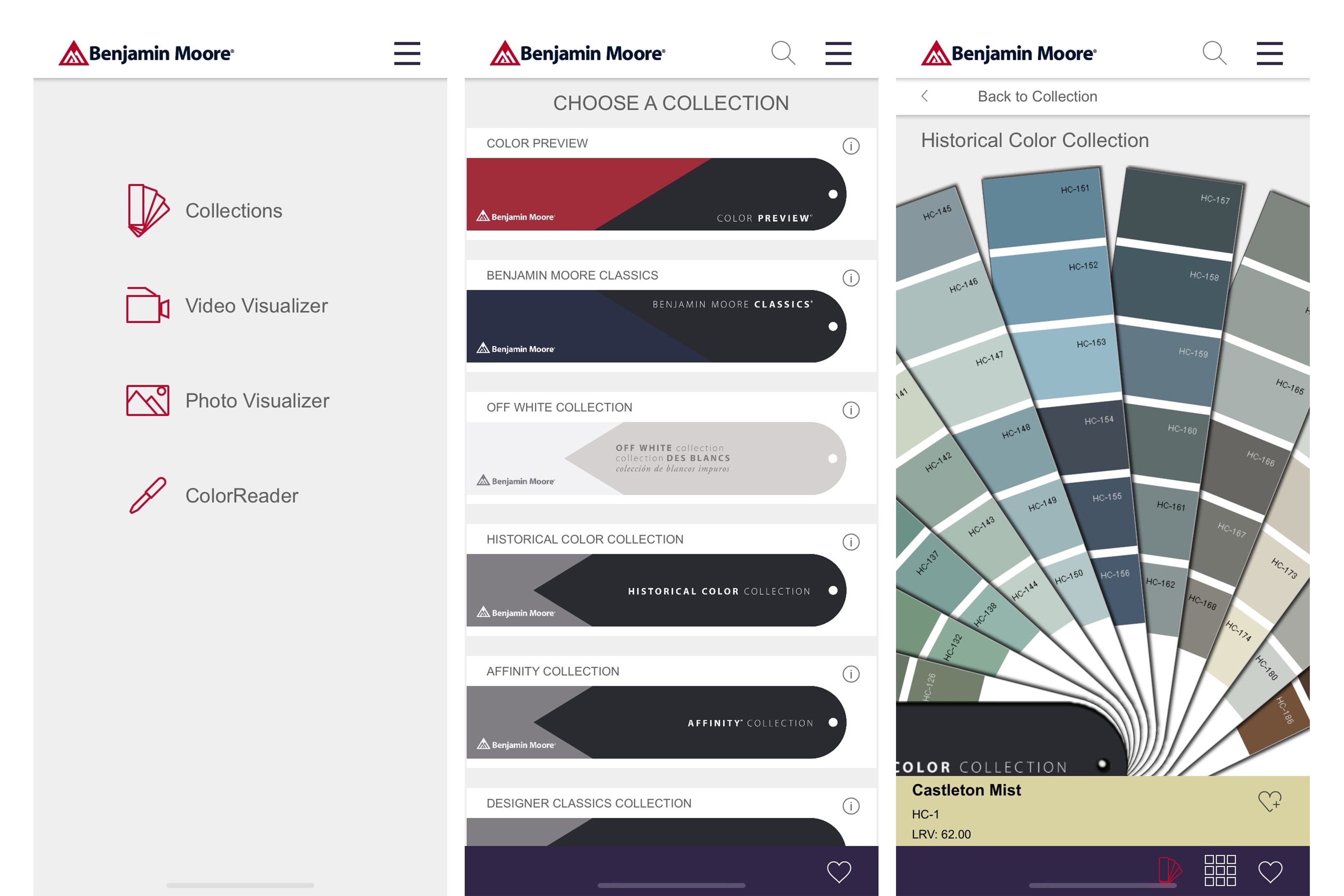Open favorites heart on Choose a Collection screen
Viewport: 1344px width, 896px height.
pyautogui.click(x=839, y=871)
